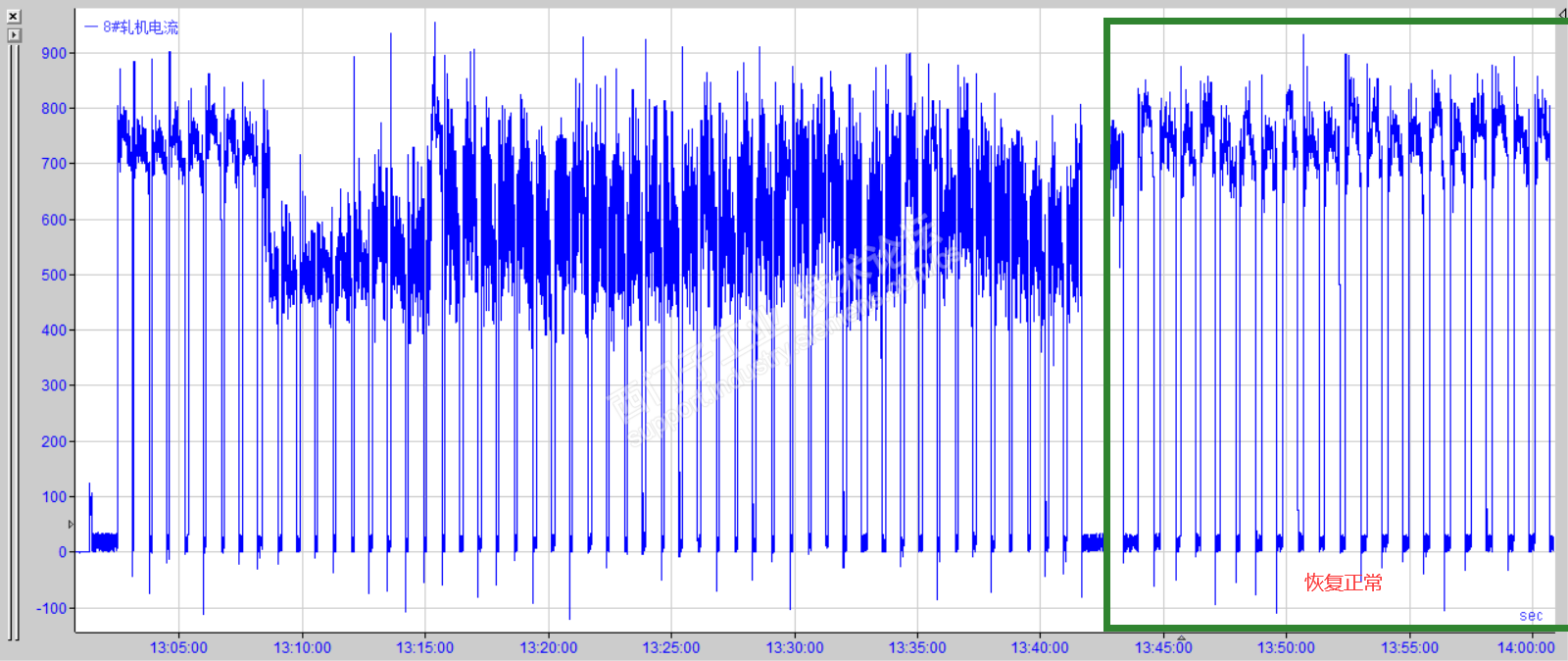Click the 700 value on the Y axis
Image resolution: width=1568 pixels, height=661 pixels.
54,164
